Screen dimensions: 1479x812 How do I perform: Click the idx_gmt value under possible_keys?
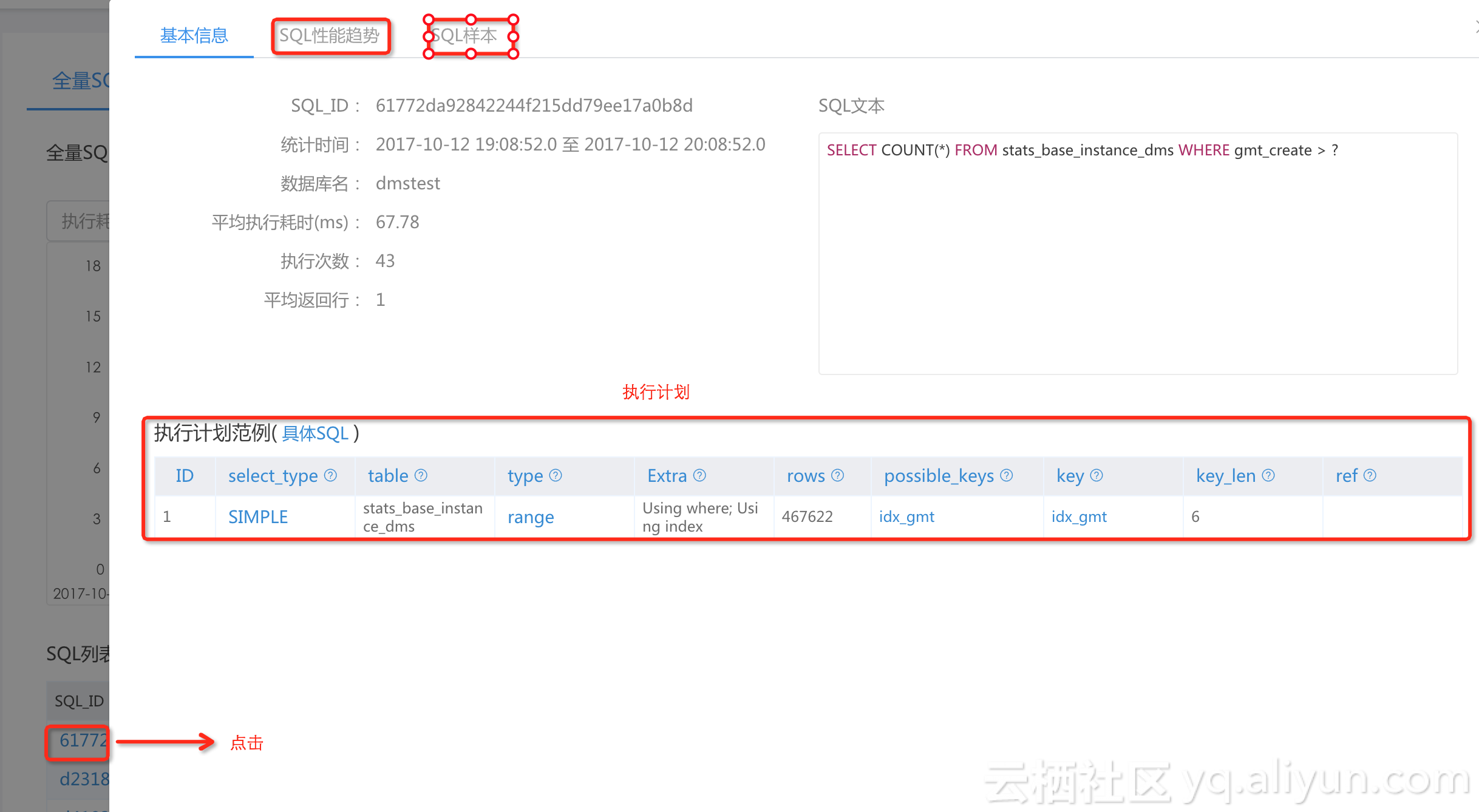click(906, 516)
